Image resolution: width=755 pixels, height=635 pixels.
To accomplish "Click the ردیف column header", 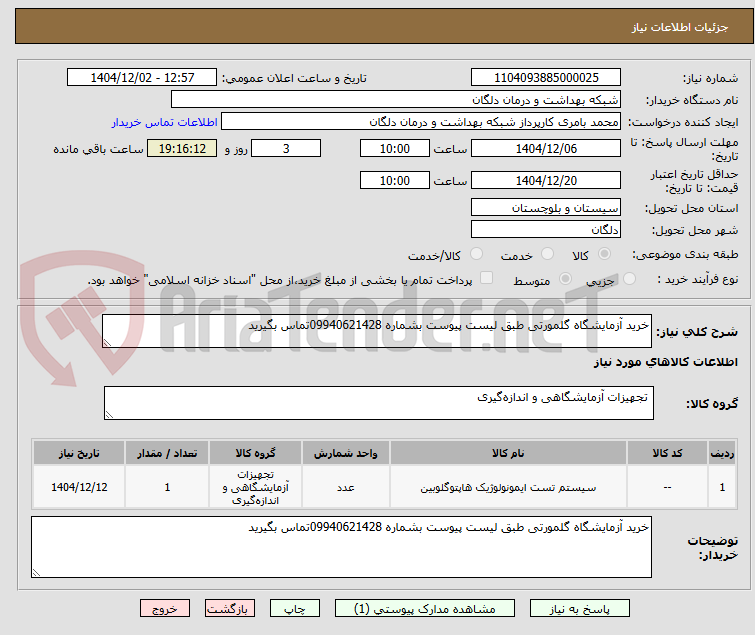I will (x=722, y=453).
